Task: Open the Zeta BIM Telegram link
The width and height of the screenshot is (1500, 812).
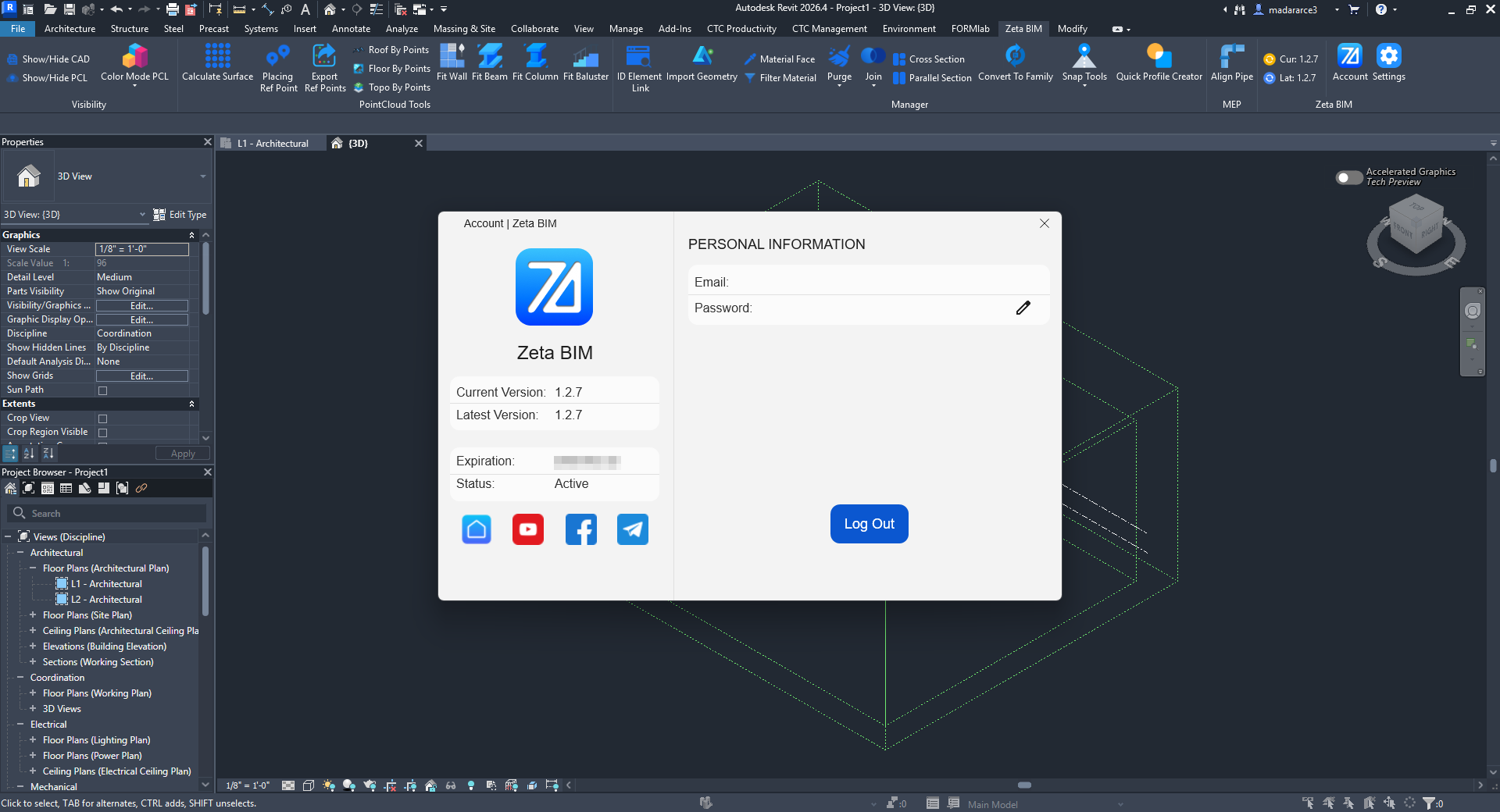Action: 633,529
